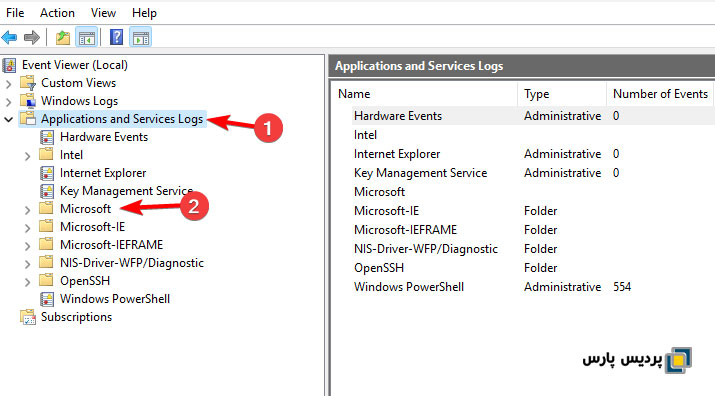Select Windows Logs in the tree
The height and width of the screenshot is (396, 715).
[x=79, y=101]
